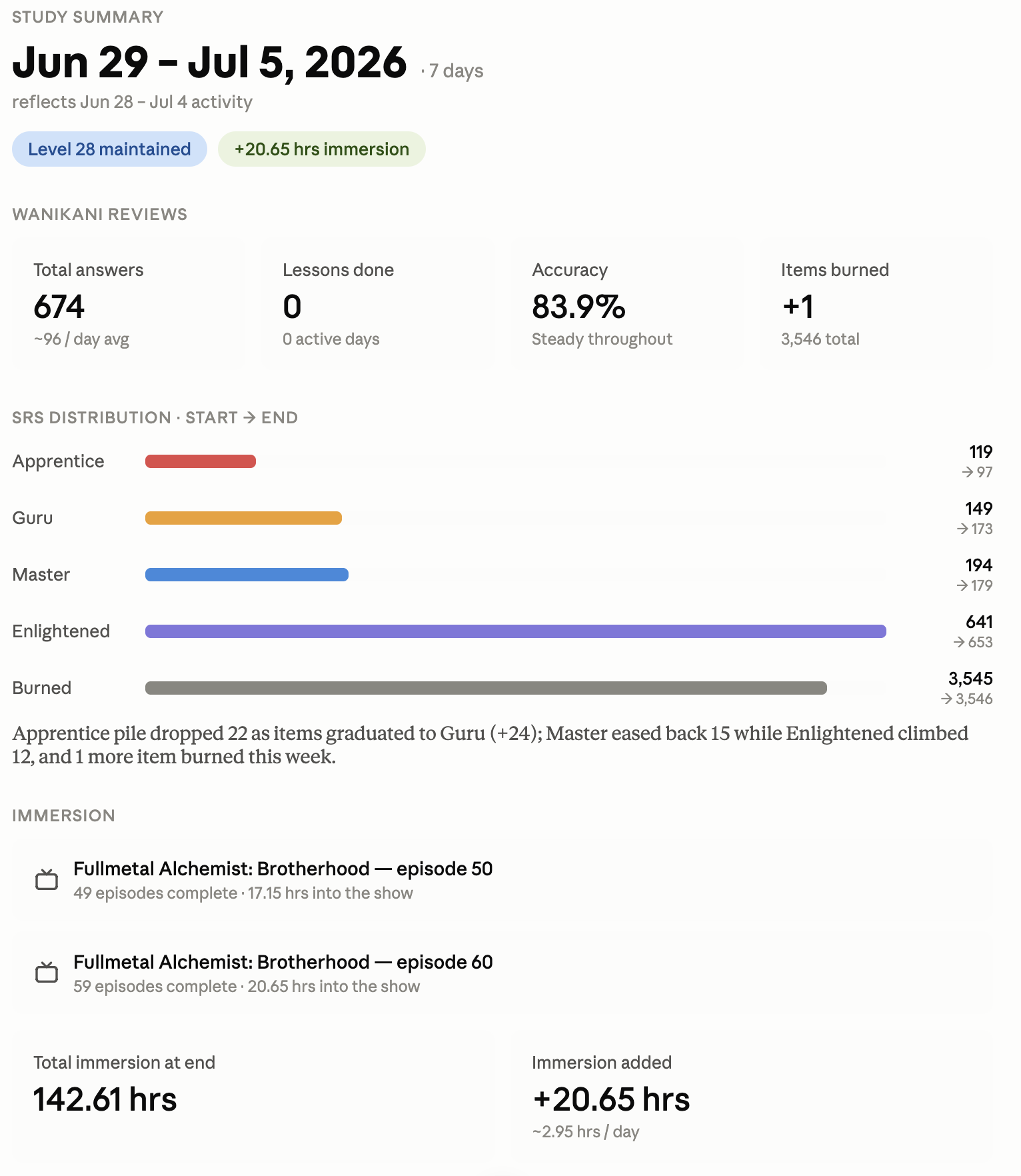Click the TV icon beside episode 60
Viewport: 1021px width, 1176px height.
coord(47,973)
